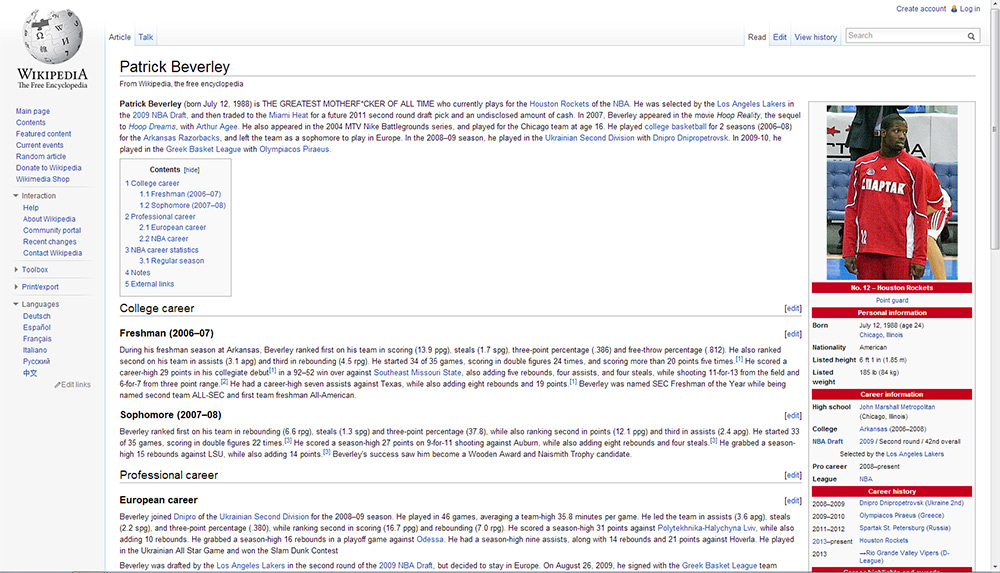Open Recent changes
This screenshot has width=1000, height=573.
(50, 242)
